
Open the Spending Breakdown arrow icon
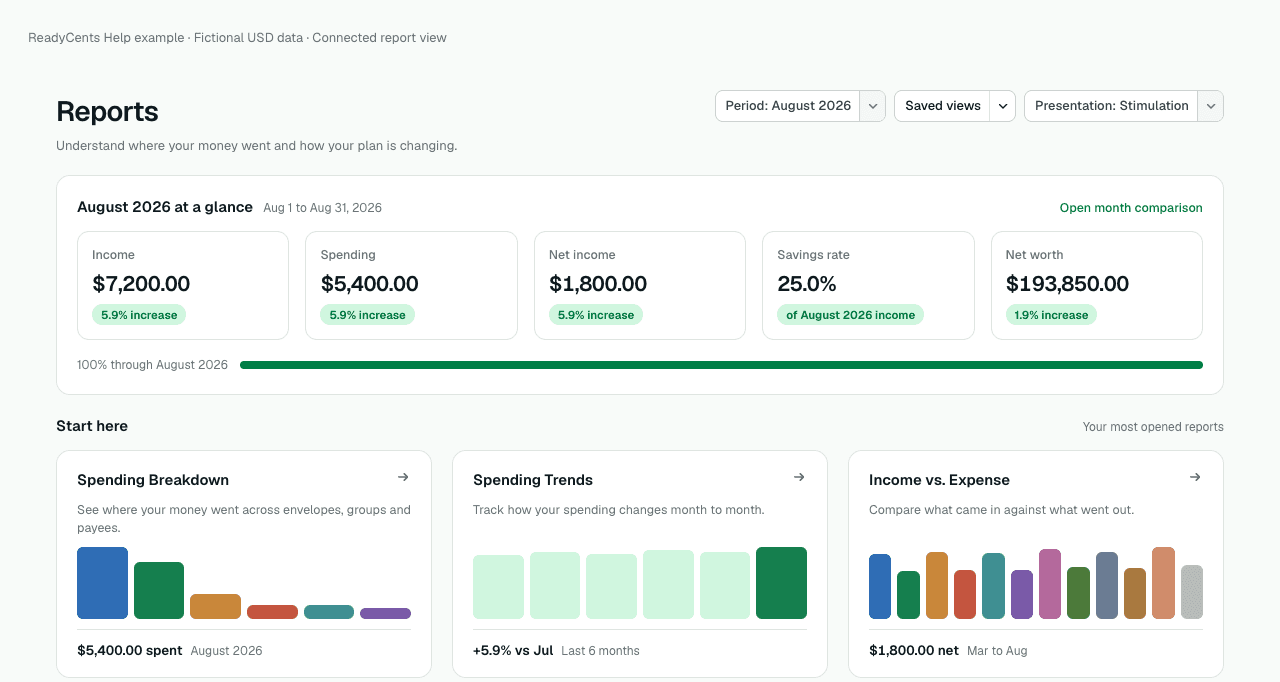(x=403, y=477)
